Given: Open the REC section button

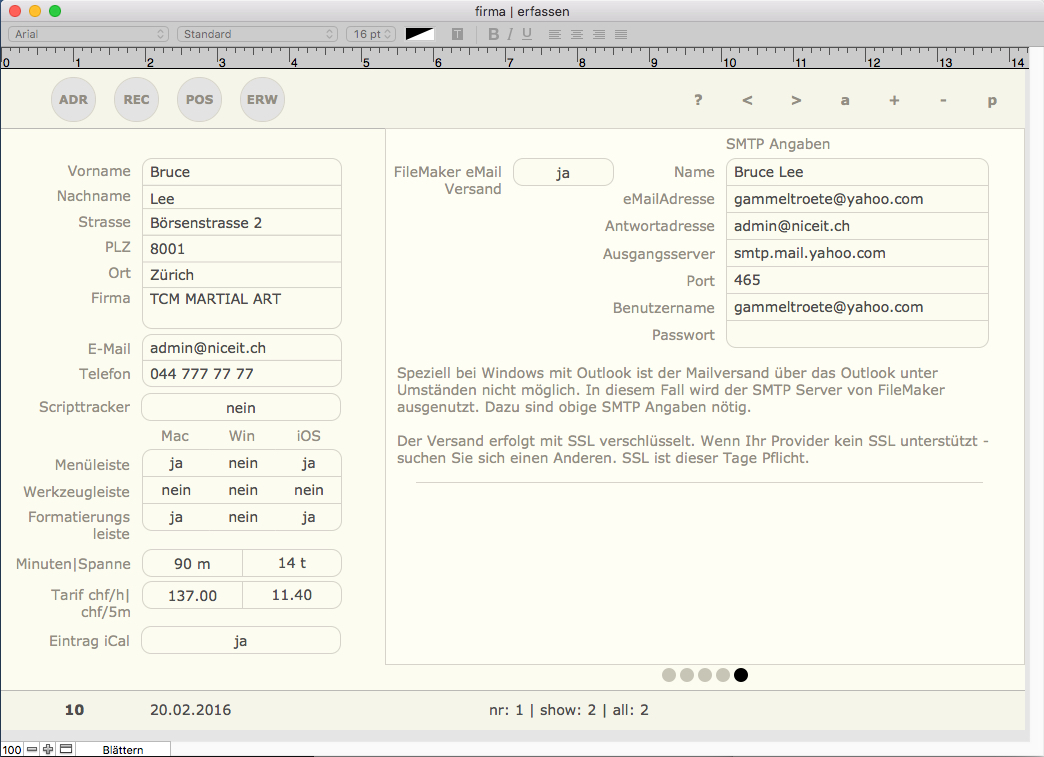Looking at the screenshot, I should click(x=136, y=100).
